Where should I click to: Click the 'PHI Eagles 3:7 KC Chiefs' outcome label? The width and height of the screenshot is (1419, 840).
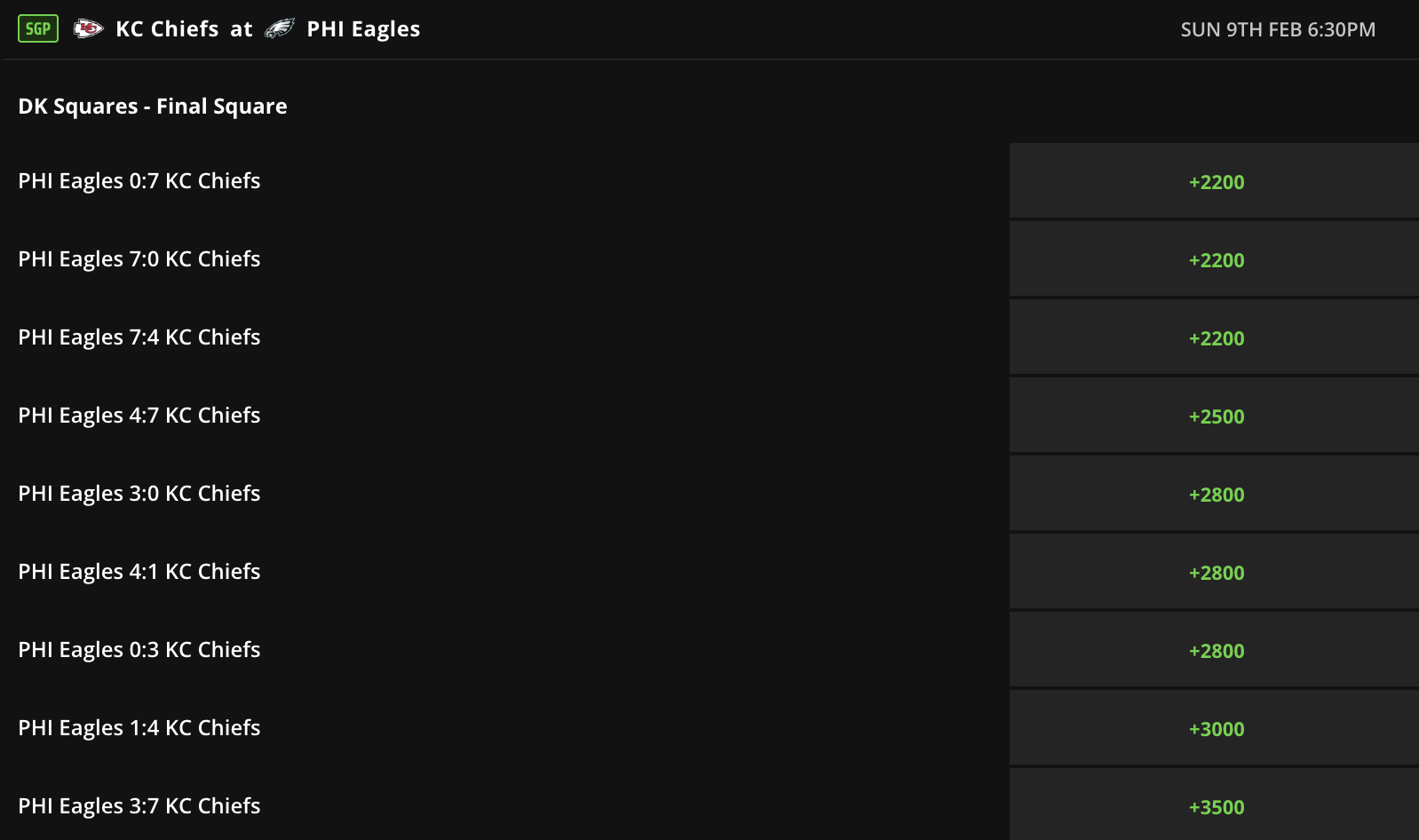139,806
